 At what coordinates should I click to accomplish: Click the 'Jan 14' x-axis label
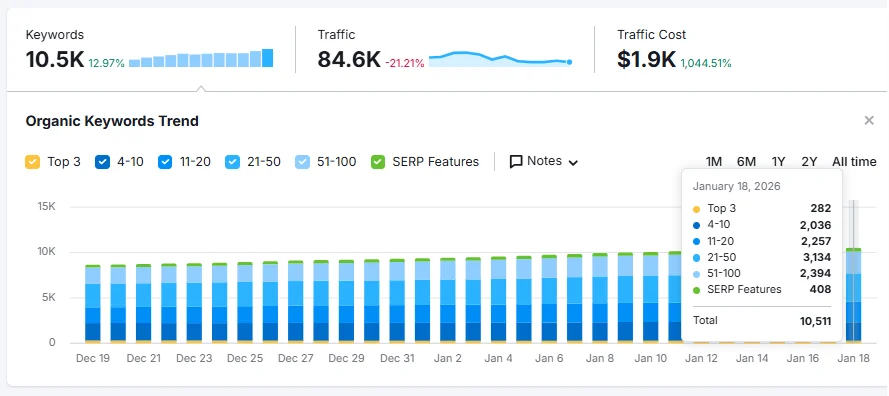pos(752,359)
